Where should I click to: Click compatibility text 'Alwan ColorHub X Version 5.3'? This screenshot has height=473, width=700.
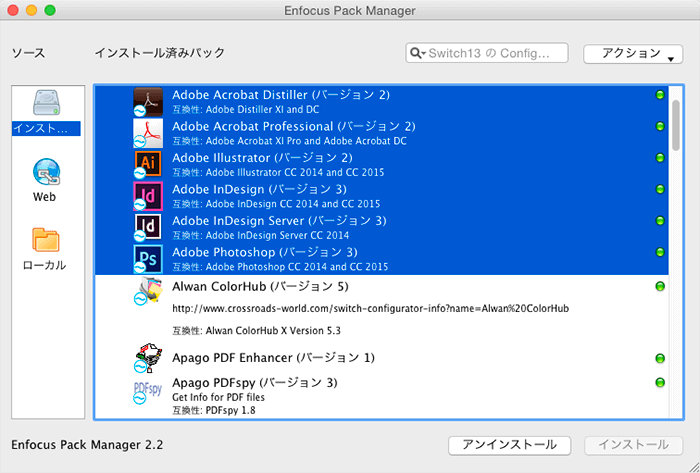pyautogui.click(x=273, y=331)
